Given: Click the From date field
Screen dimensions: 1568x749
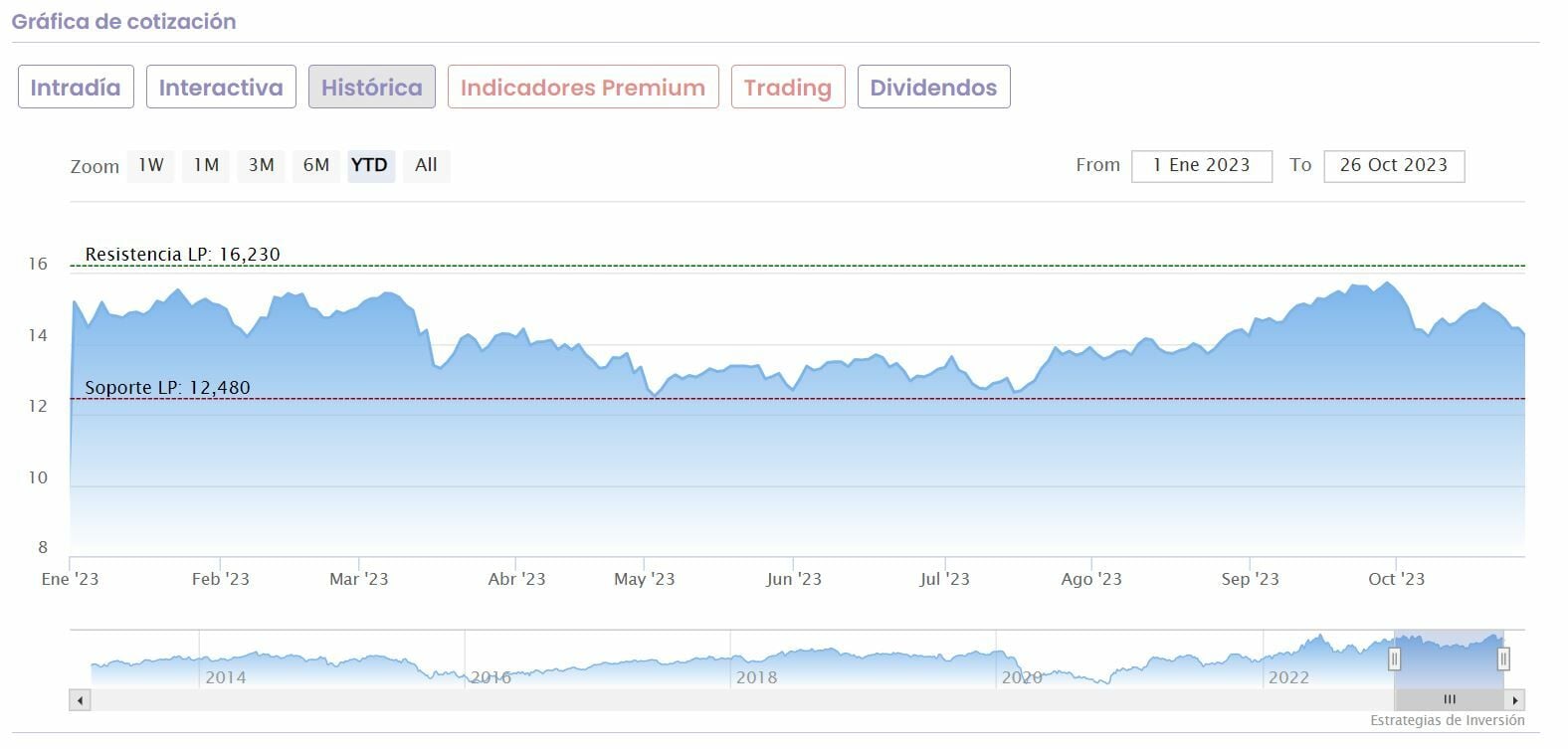Looking at the screenshot, I should click(x=1201, y=166).
